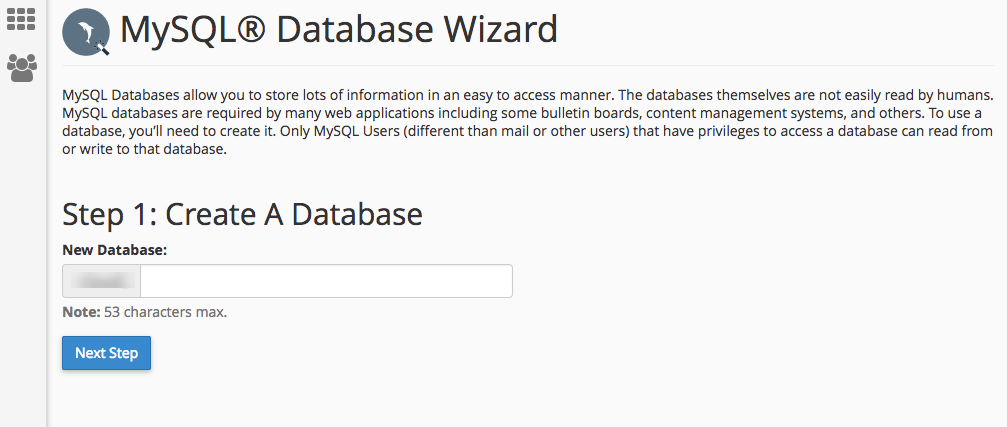The width and height of the screenshot is (1007, 427).
Task: Click the registered trademark symbol in title
Action: [253, 30]
